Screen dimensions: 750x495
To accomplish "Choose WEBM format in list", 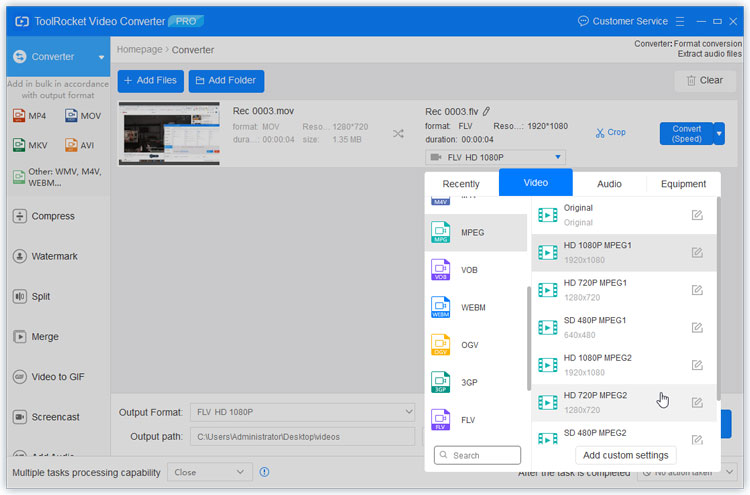I will pos(475,308).
